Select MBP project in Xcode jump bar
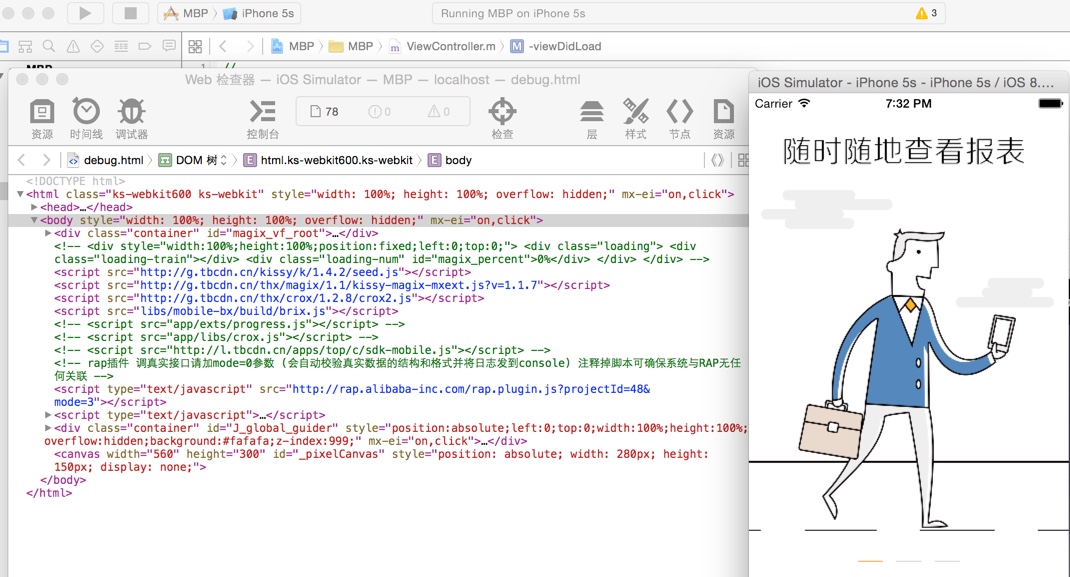The height and width of the screenshot is (577, 1070). (293, 46)
